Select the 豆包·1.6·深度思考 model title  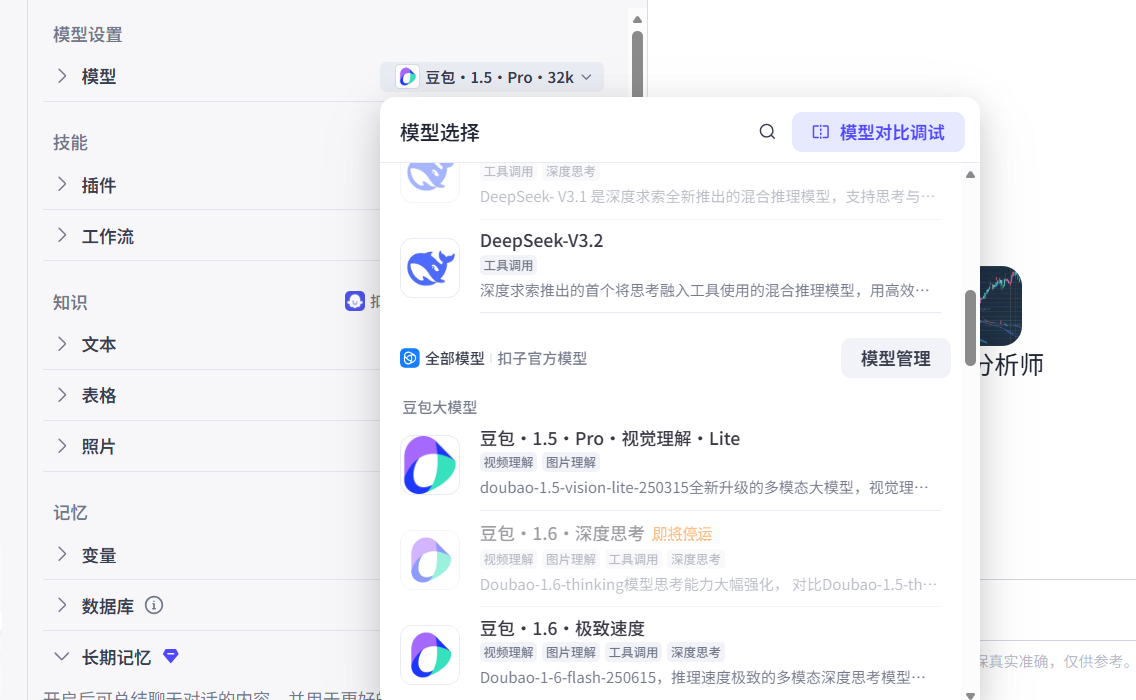tap(561, 534)
